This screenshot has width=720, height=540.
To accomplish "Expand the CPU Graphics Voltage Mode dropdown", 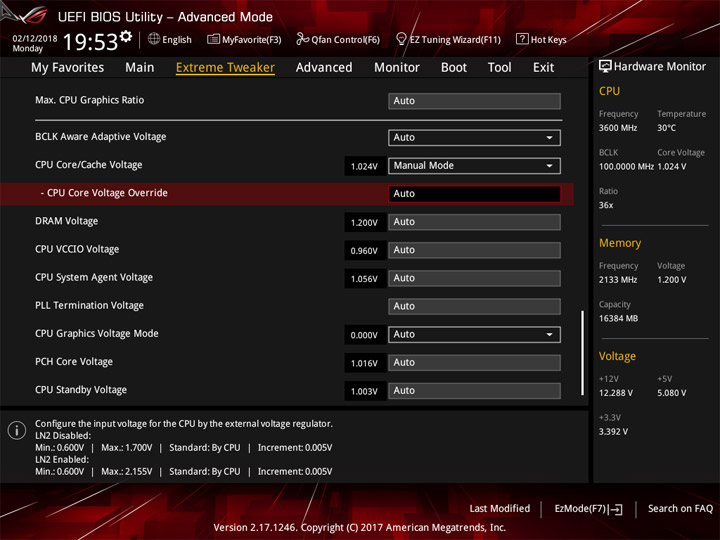I will tap(474, 335).
